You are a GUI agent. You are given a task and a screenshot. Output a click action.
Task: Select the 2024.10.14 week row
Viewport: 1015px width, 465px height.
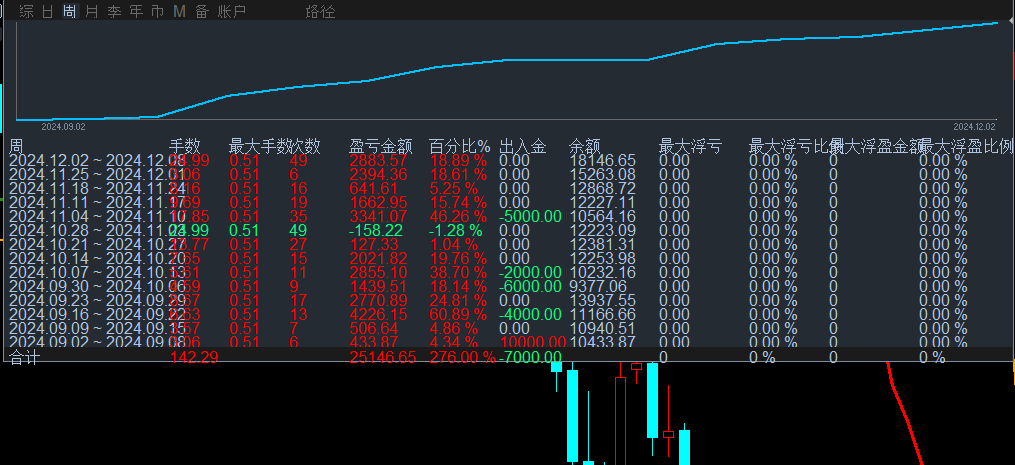pyautogui.click(x=508, y=258)
